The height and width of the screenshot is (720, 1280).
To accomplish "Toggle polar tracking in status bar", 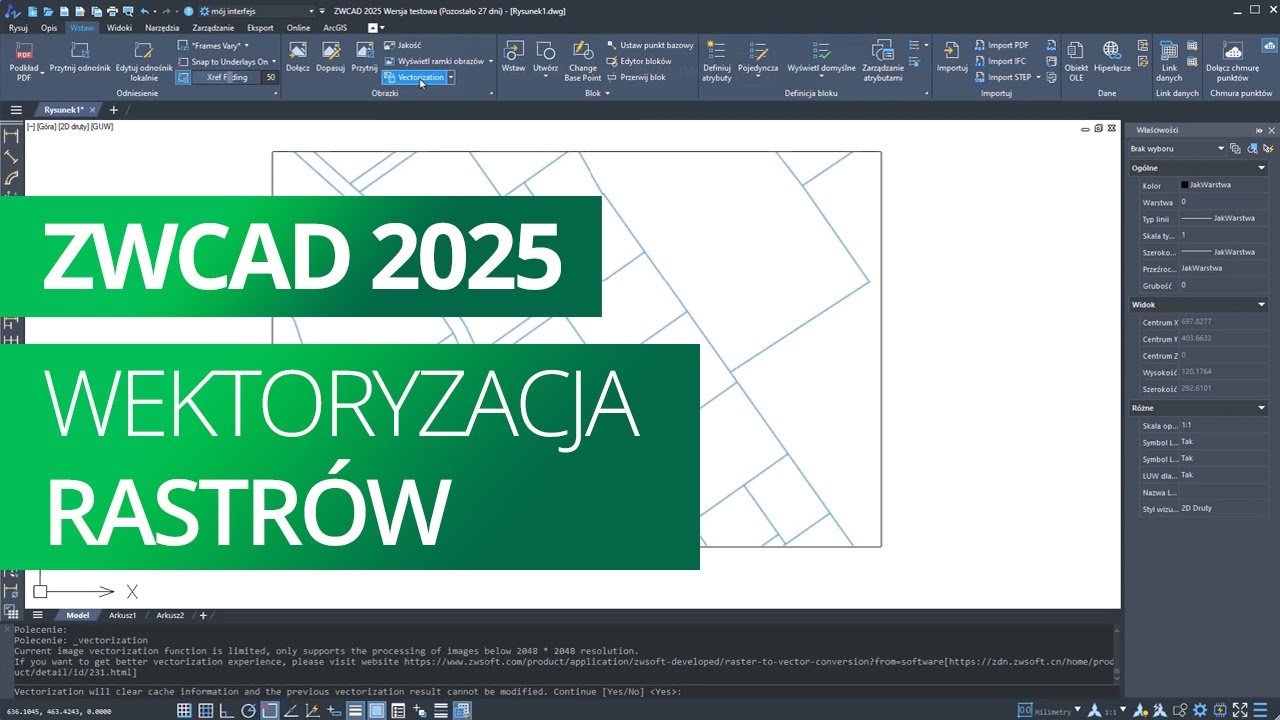I will pyautogui.click(x=248, y=711).
